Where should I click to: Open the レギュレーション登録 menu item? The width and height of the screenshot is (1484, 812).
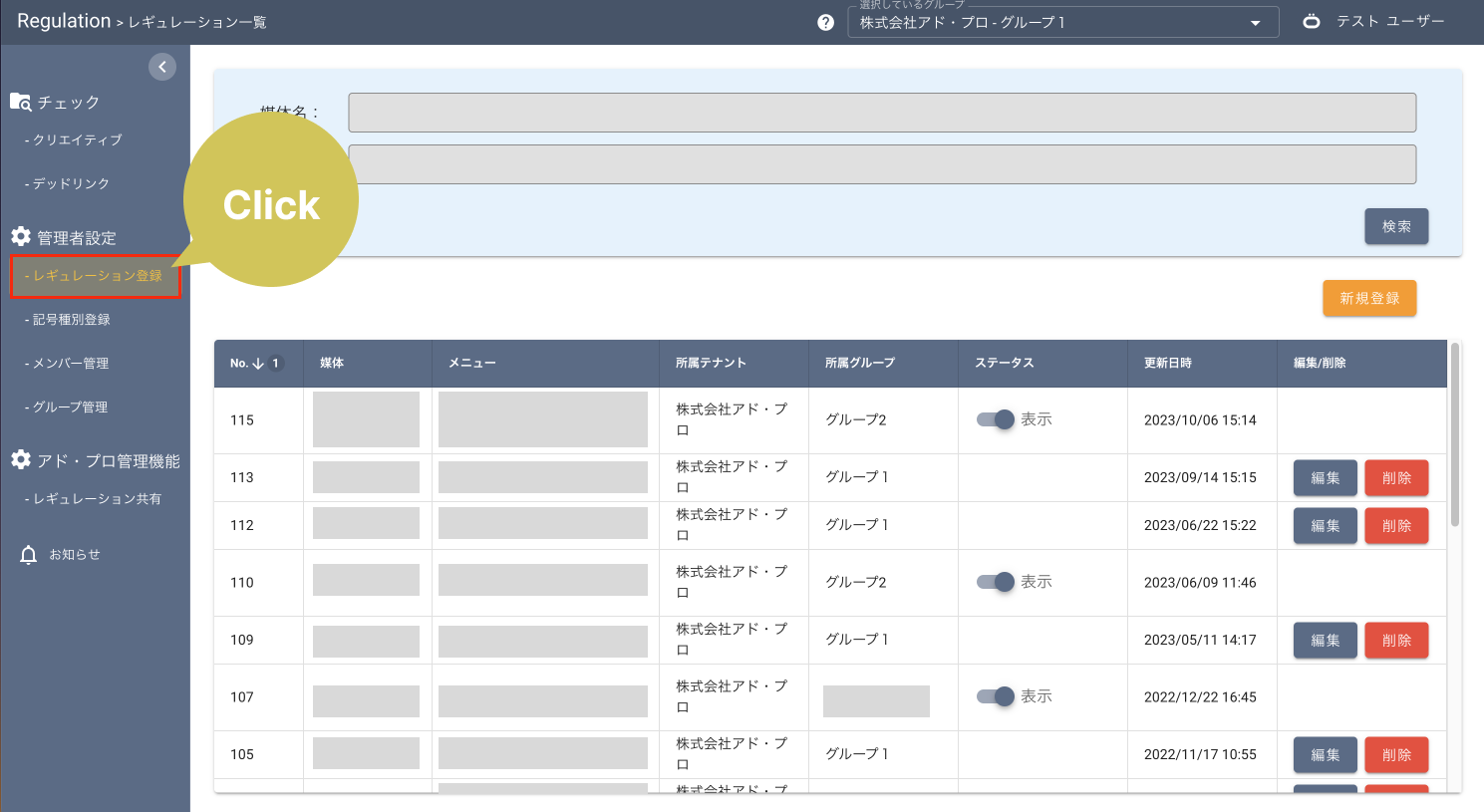pyautogui.click(x=96, y=276)
